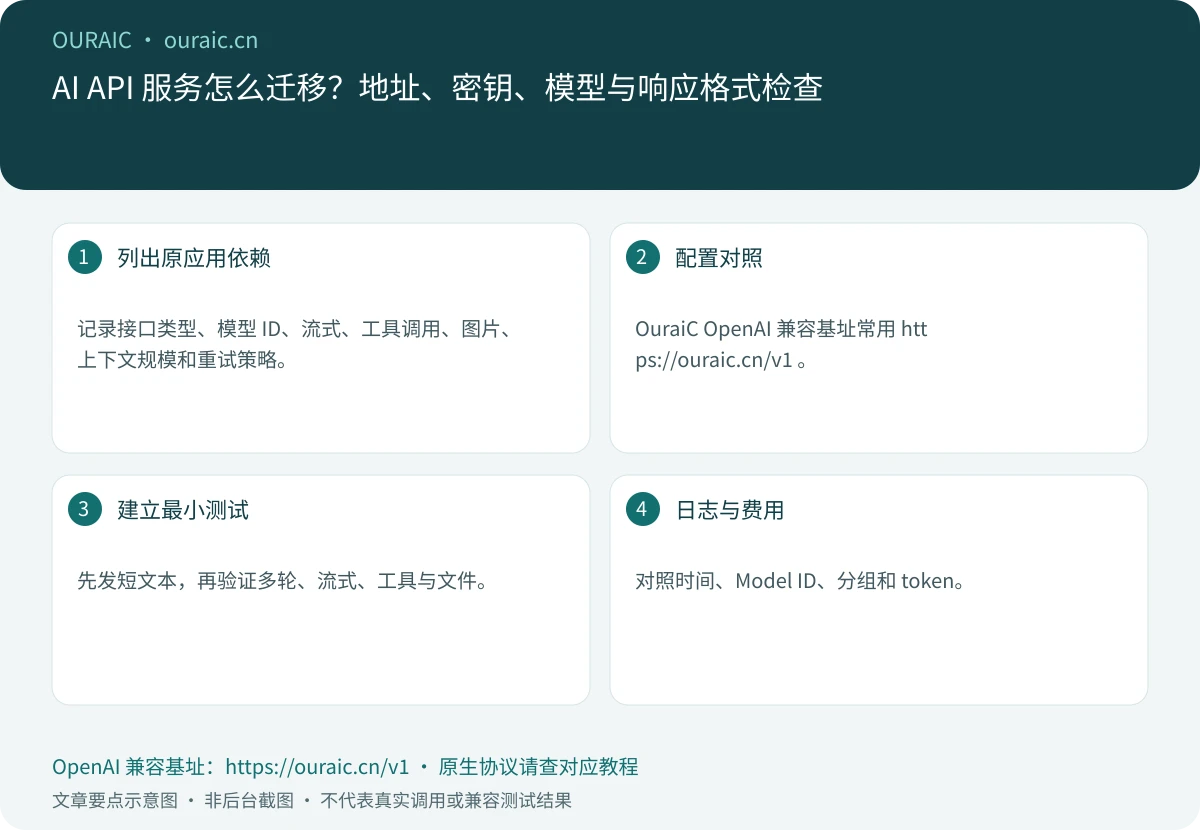Viewport: 1200px width, 830px height.
Task: Select the 配置对照 card title
Action: point(719,258)
